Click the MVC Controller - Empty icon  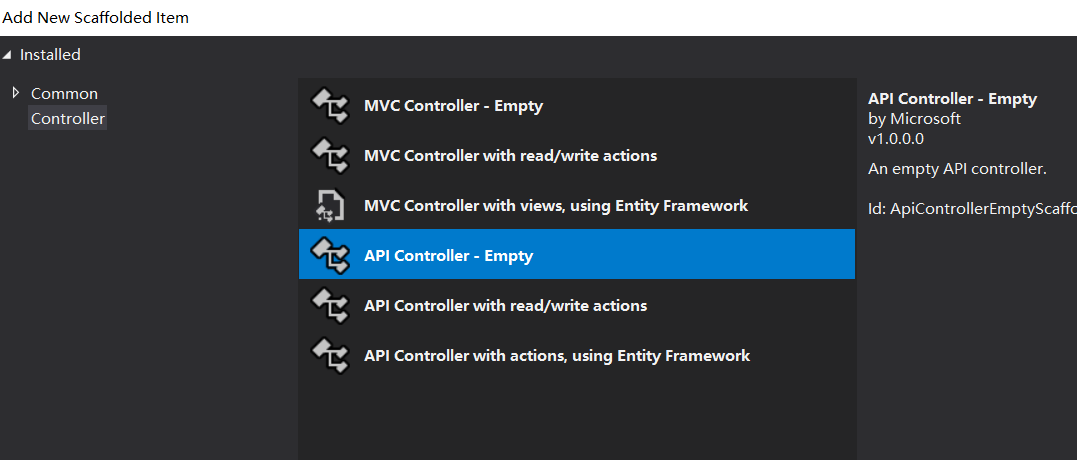(x=330, y=106)
